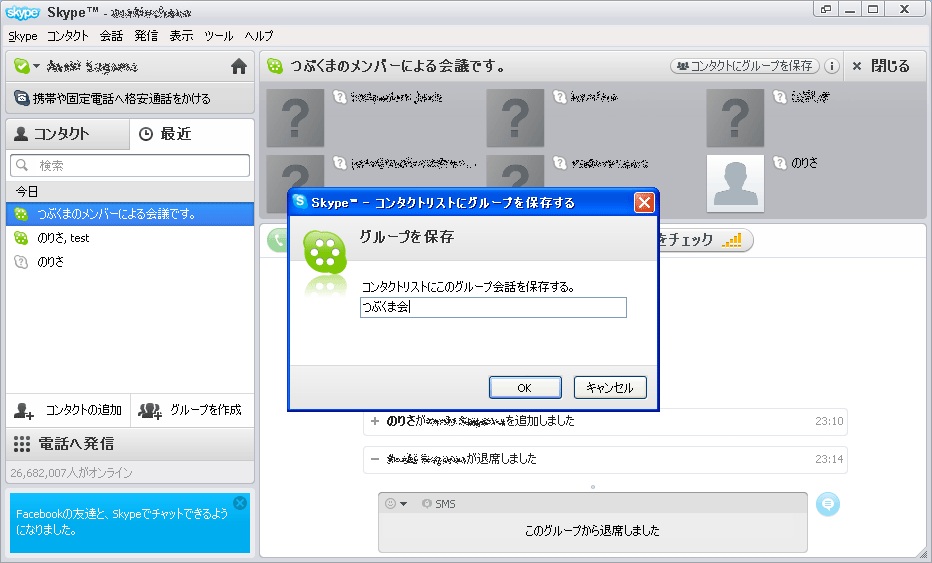Viewport: 932px width, 563px height.
Task: Open the emoticon picker smiley icon
Action: point(391,504)
